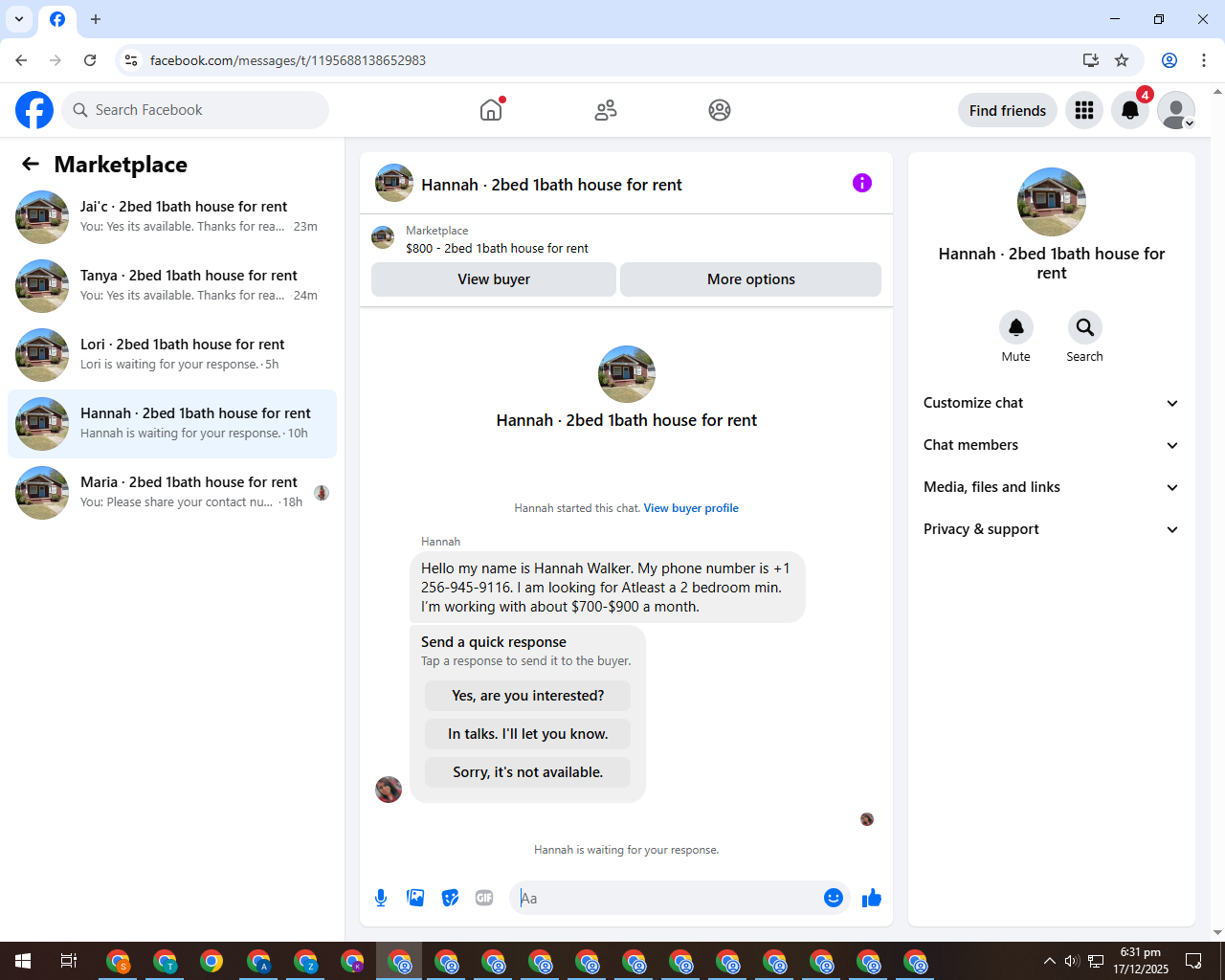Open the Menu grid icon
Image resolution: width=1225 pixels, height=980 pixels.
click(x=1084, y=110)
